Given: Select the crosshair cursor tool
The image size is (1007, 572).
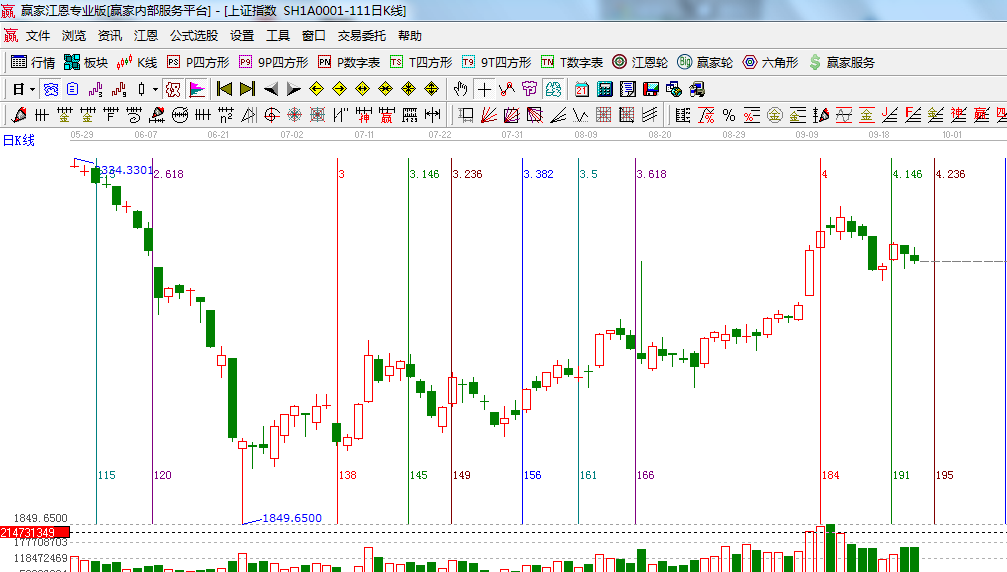Looking at the screenshot, I should [x=484, y=89].
